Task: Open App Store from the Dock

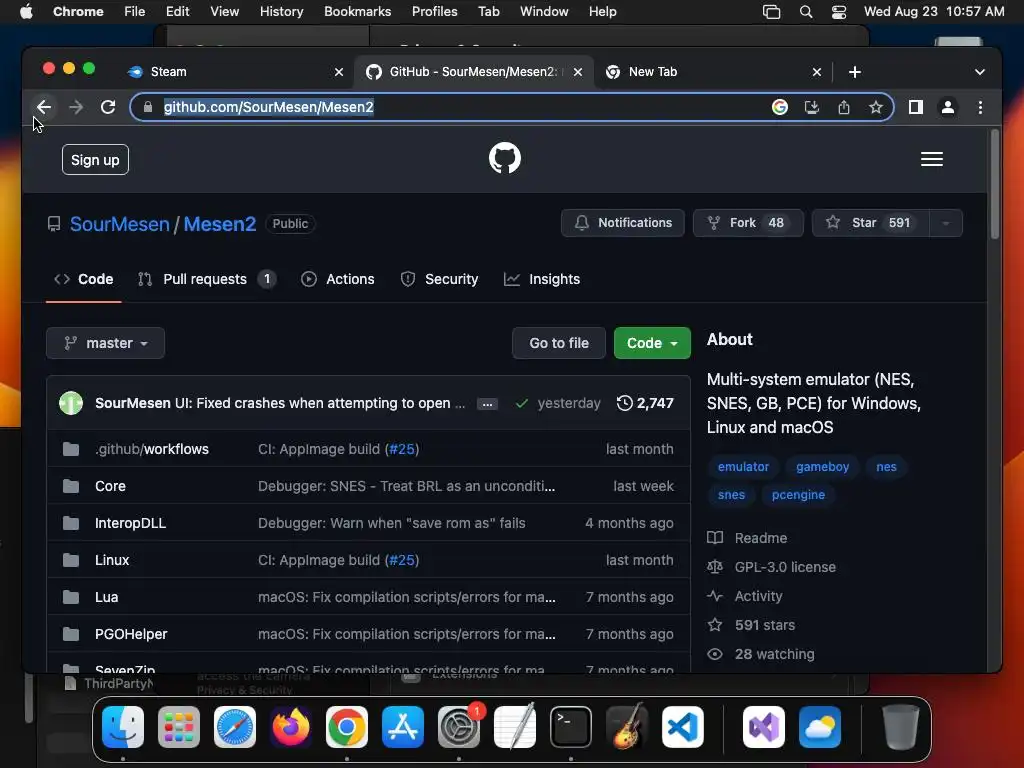Action: pyautogui.click(x=403, y=727)
